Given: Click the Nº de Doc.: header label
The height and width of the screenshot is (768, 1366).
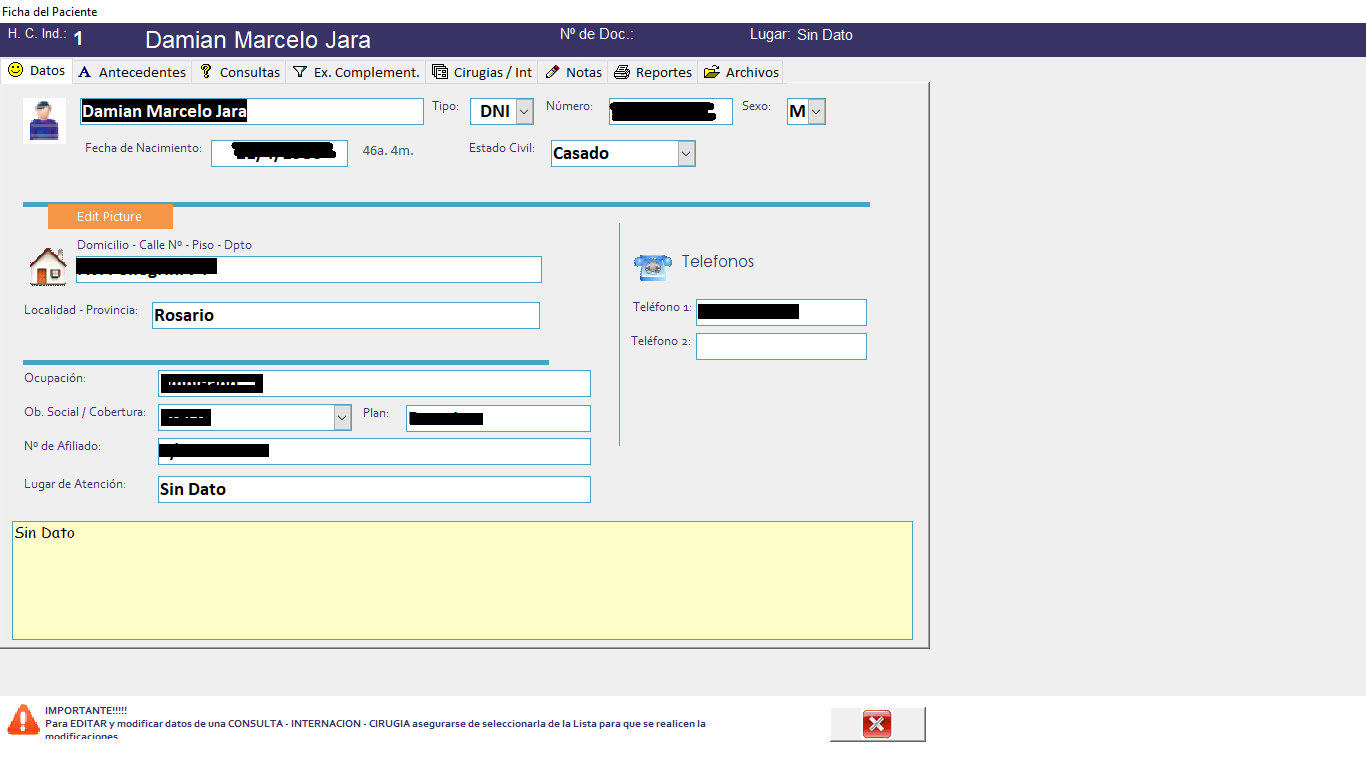Looking at the screenshot, I should coord(597,34).
